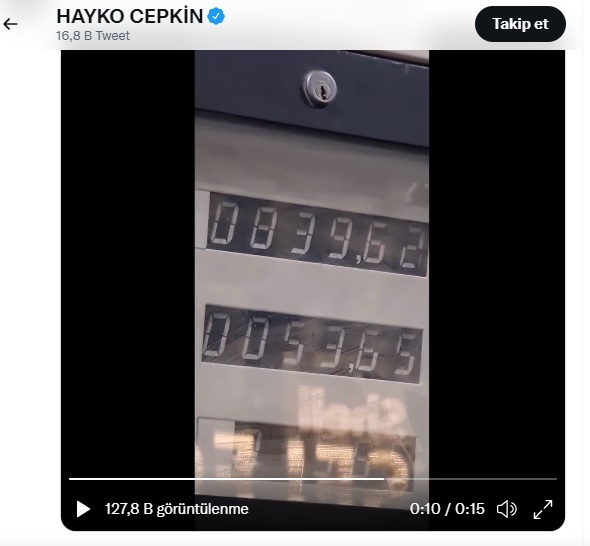590x546 pixels.
Task: Open the HAYKO CEPKİN profile name
Action: point(130,17)
